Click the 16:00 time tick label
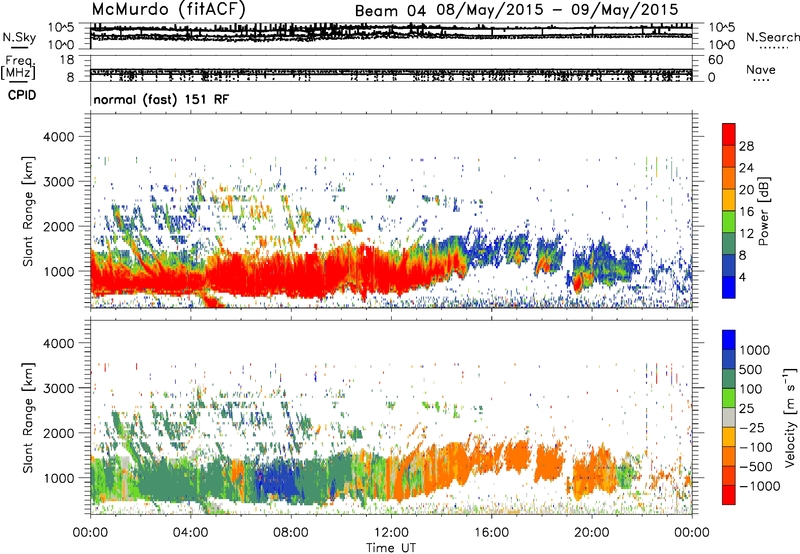The image size is (800, 554). [491, 533]
